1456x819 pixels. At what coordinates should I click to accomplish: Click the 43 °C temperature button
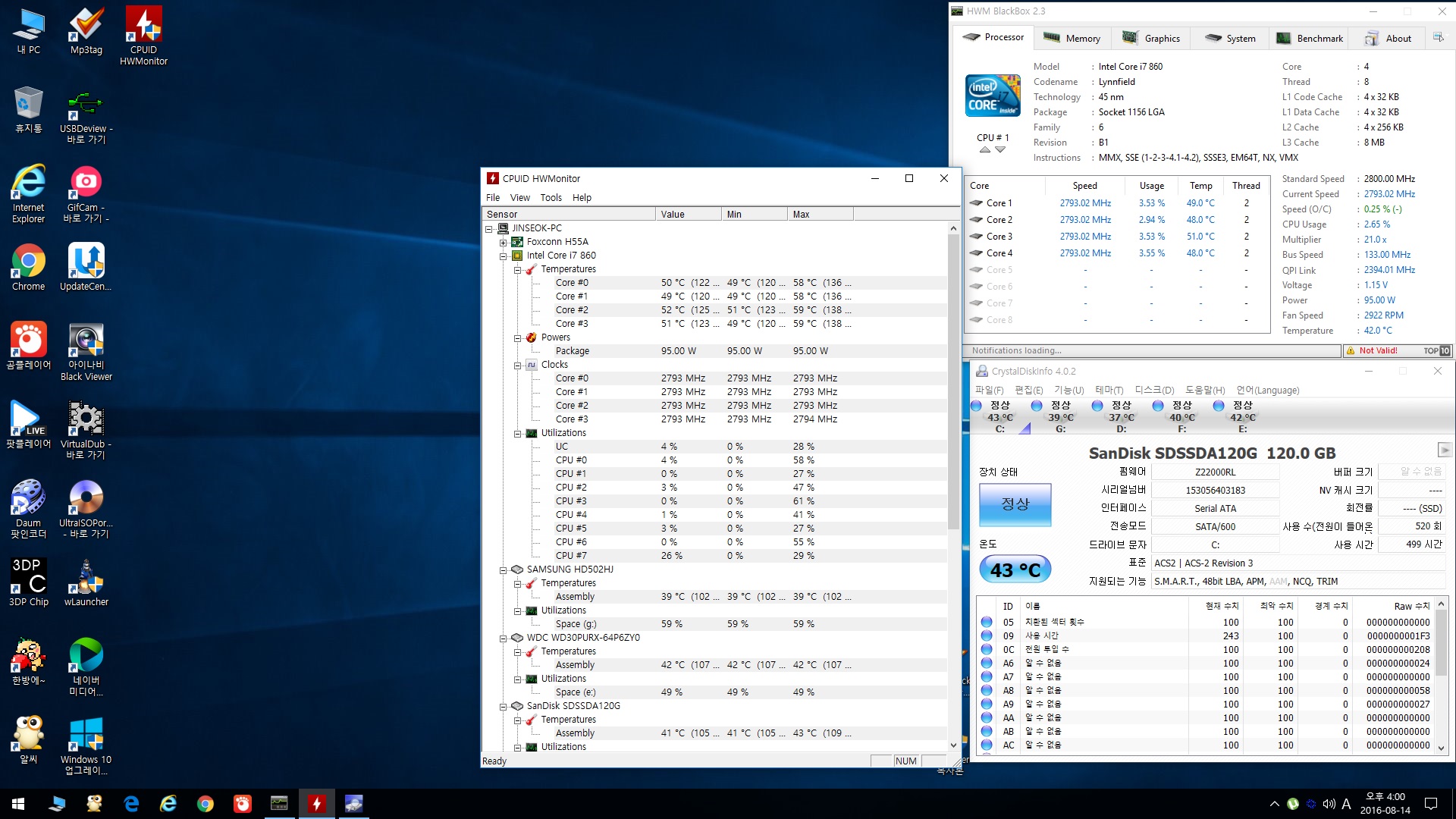coord(1015,570)
